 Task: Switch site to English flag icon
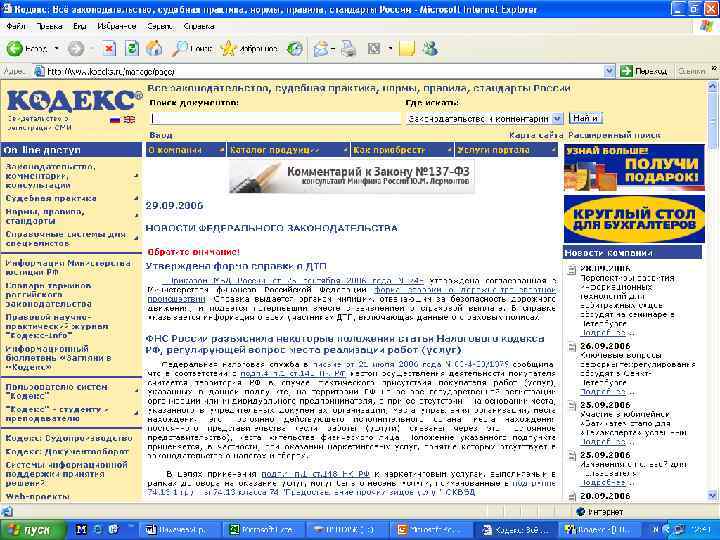130,120
